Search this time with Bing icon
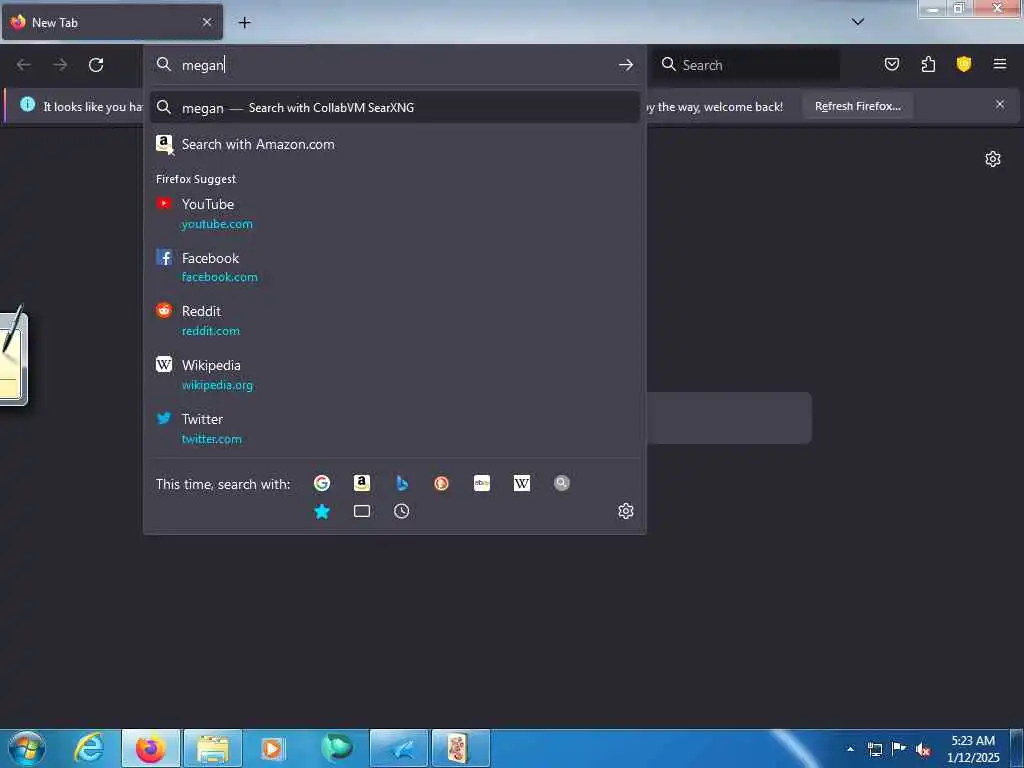 pyautogui.click(x=402, y=483)
